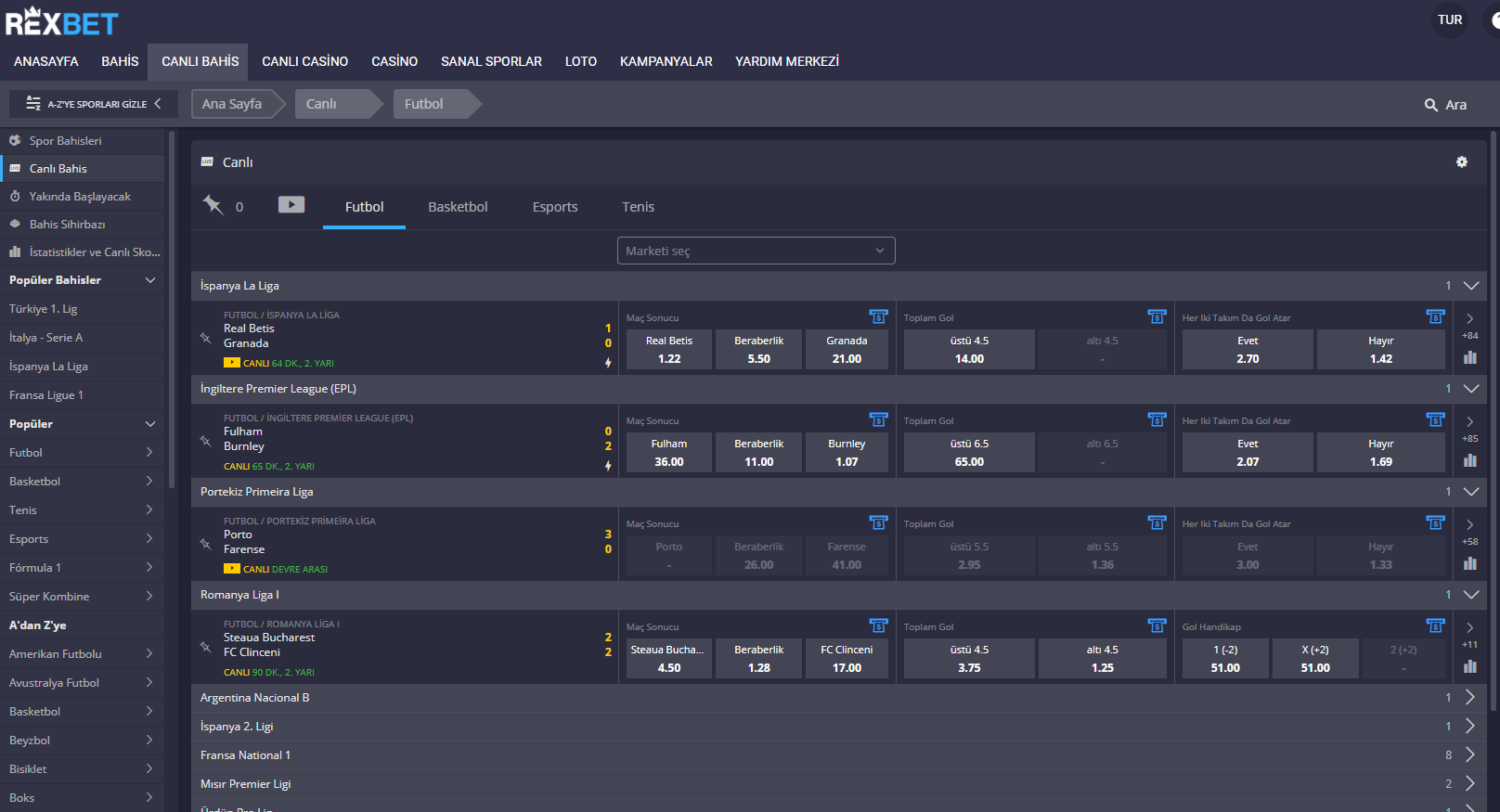Switch to the Tenis tab

(x=639, y=207)
